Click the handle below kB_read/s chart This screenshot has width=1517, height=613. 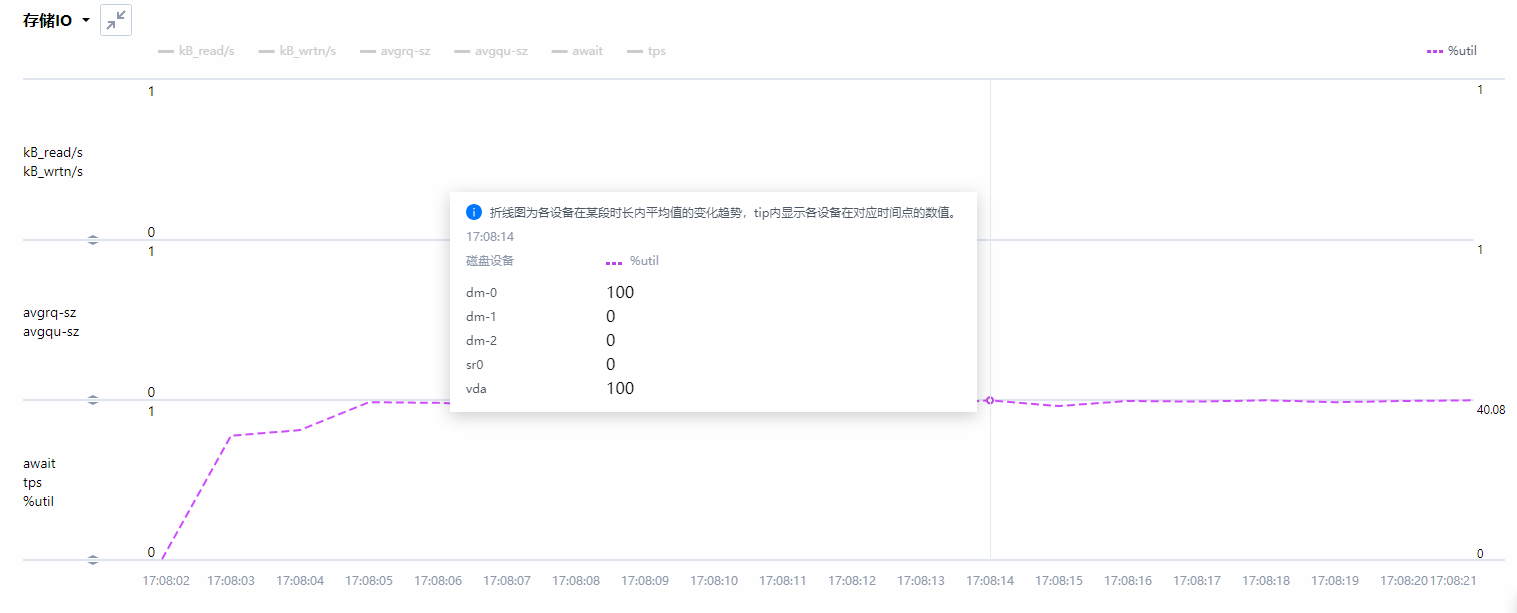point(93,240)
